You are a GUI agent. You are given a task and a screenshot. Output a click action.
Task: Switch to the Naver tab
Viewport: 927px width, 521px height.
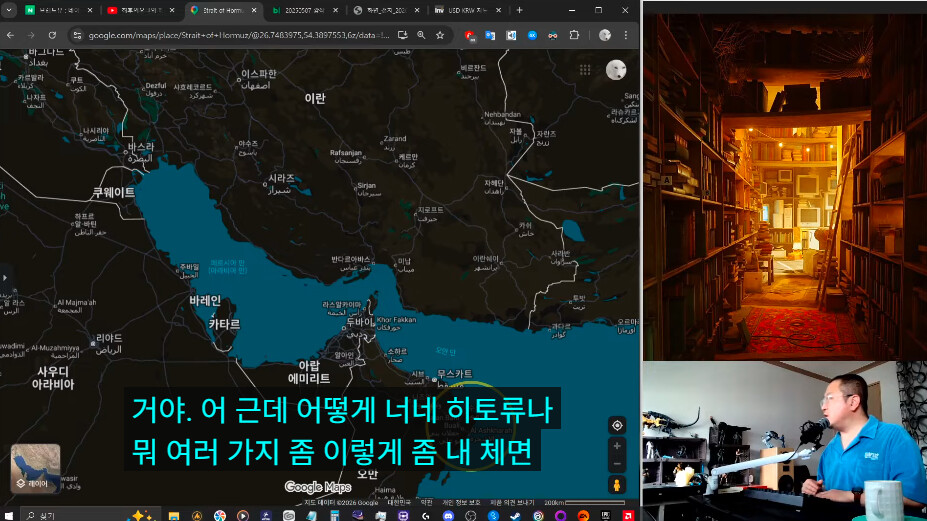tap(58, 10)
